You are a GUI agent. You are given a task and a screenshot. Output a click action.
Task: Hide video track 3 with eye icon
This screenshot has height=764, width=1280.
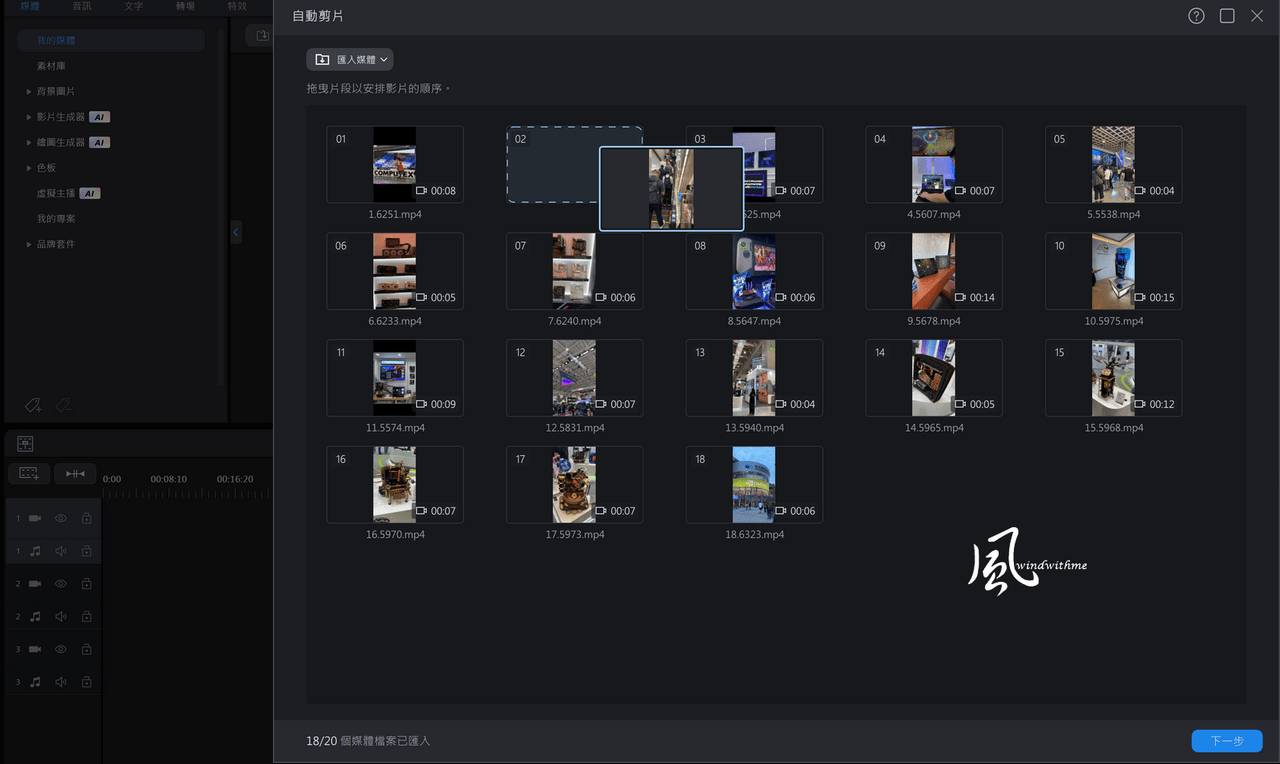point(61,649)
